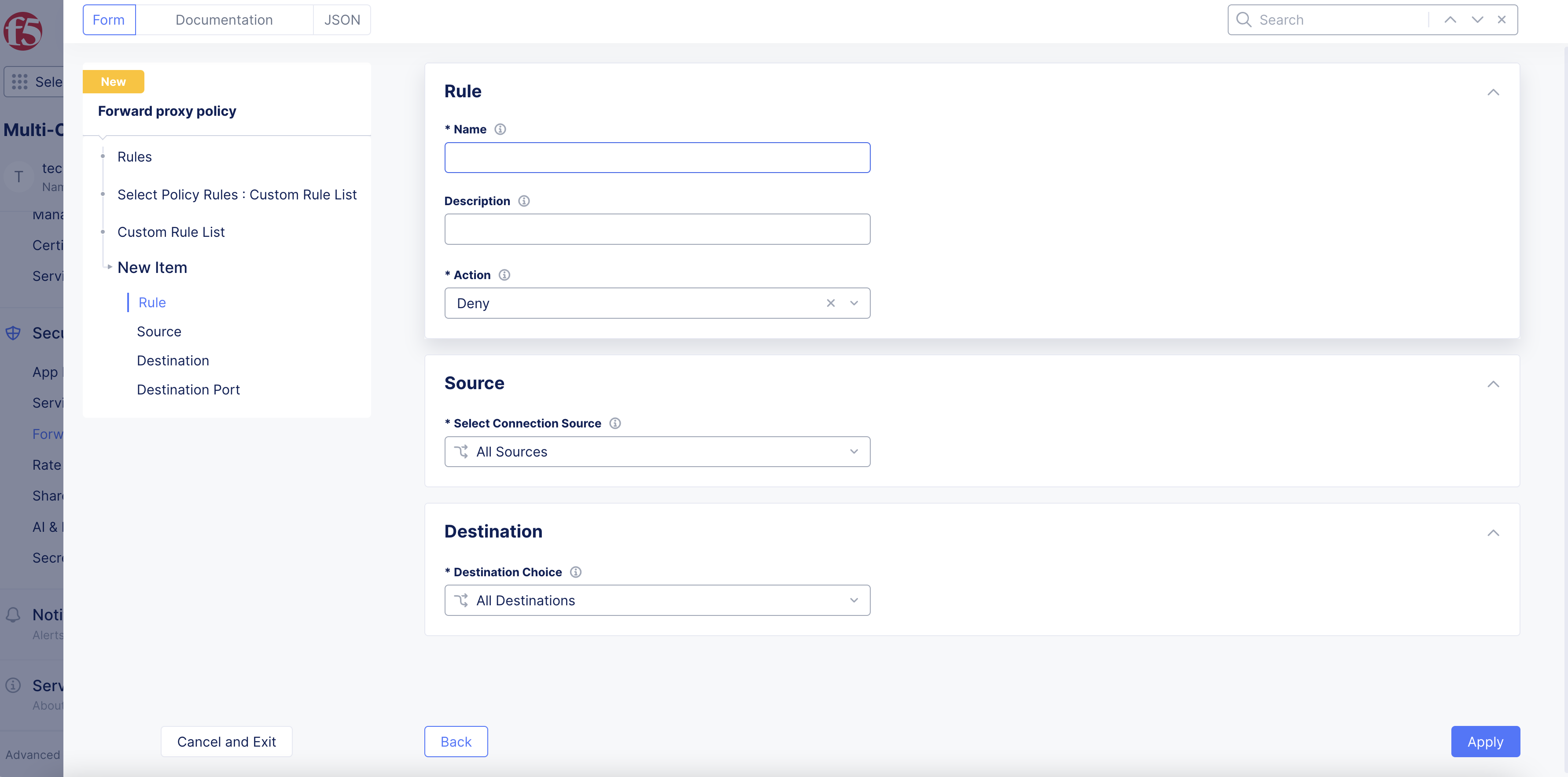Go to previous search result arrow

(1450, 20)
